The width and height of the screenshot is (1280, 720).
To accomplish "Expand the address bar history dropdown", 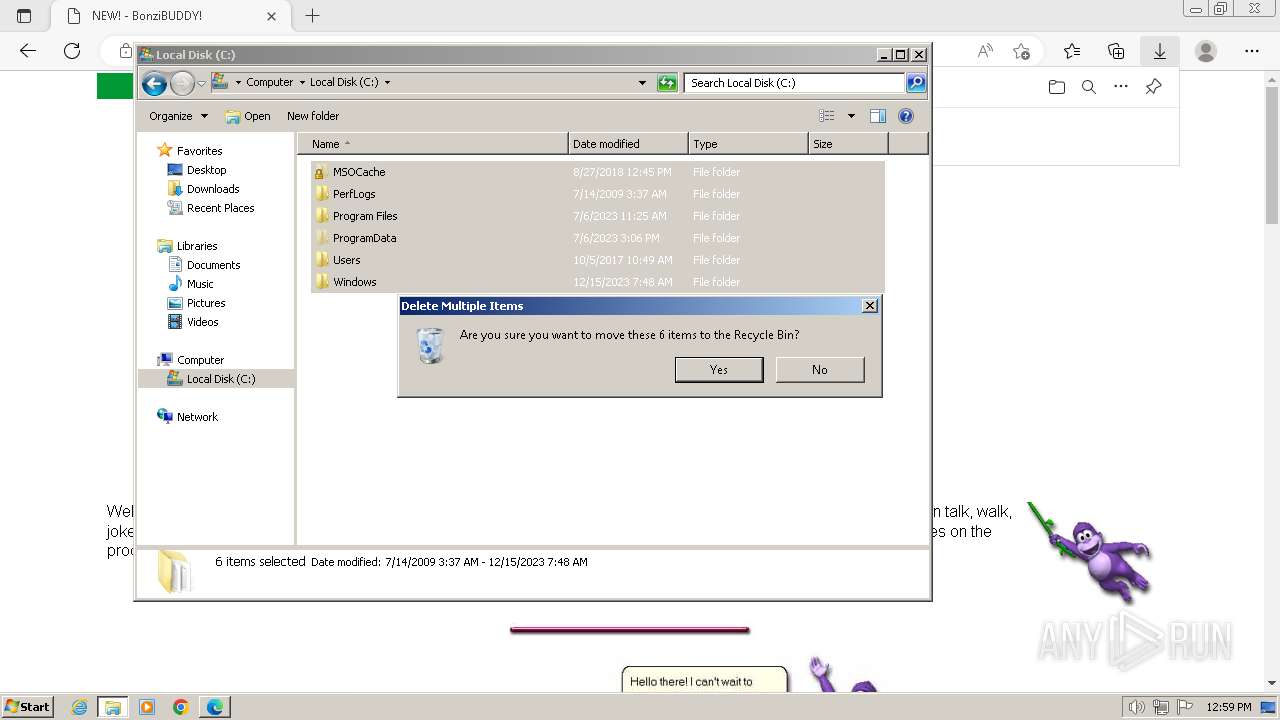I will pos(642,83).
